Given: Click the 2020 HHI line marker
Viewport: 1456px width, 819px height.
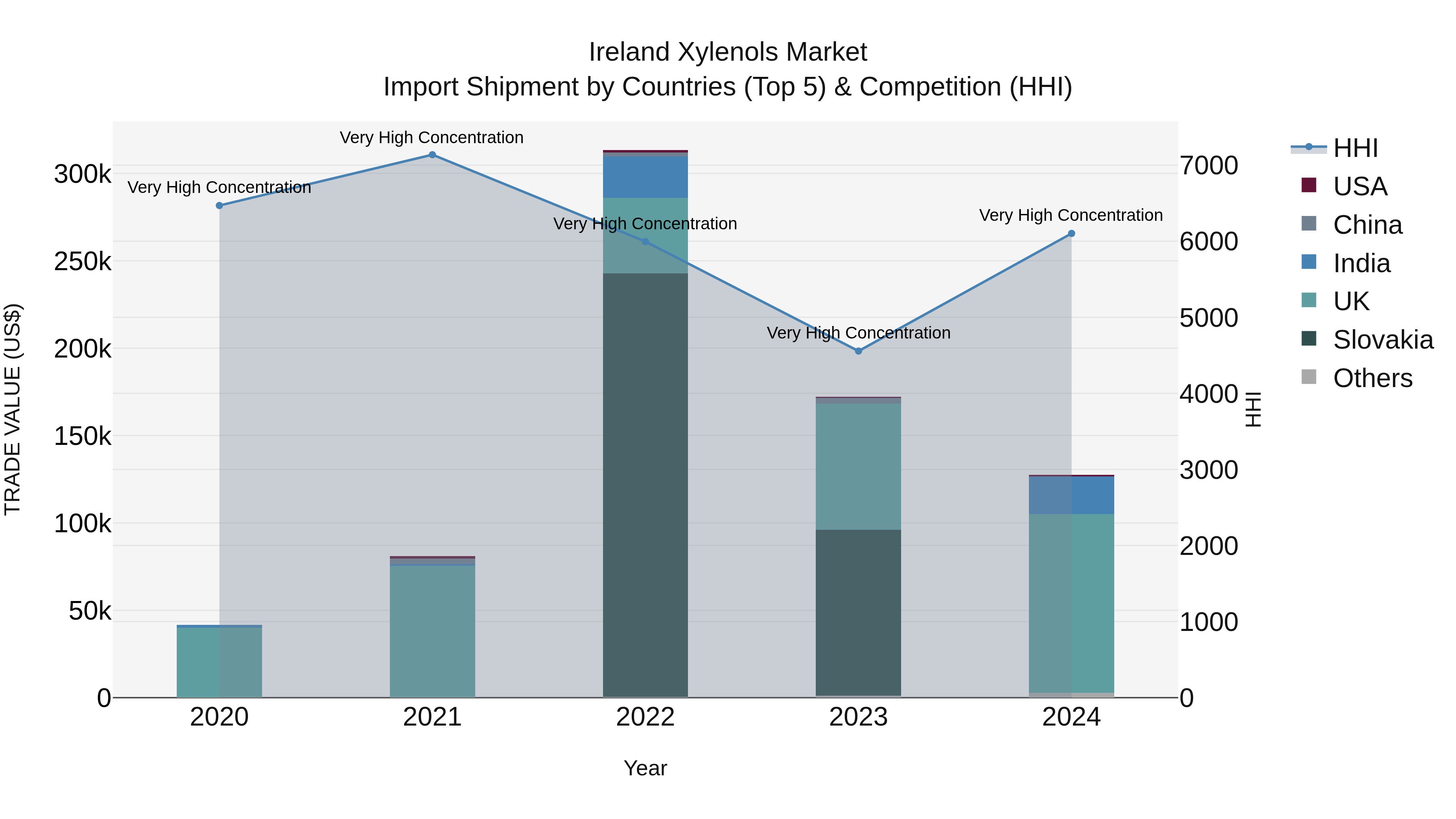Looking at the screenshot, I should [219, 206].
